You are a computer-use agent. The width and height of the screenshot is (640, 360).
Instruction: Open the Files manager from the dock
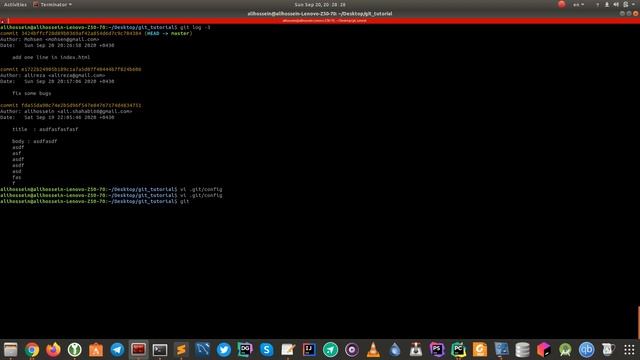click(x=11, y=350)
